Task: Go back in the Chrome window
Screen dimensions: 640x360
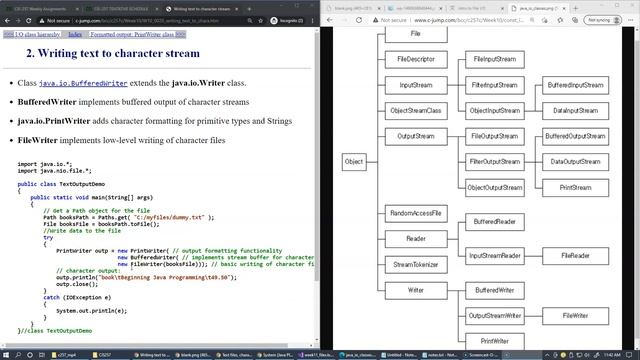Action: point(7,20)
